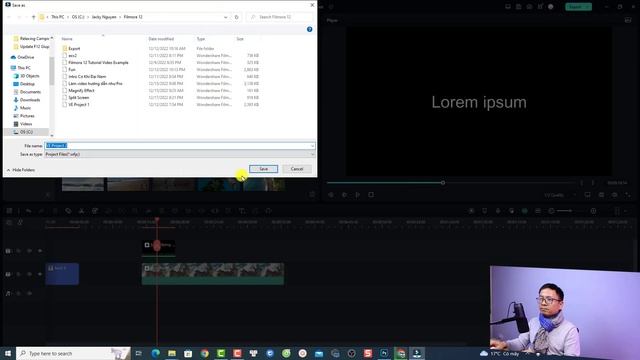Sort files by Name column header
Image resolution: width=640 pixels, height=360 pixels.
tap(67, 39)
